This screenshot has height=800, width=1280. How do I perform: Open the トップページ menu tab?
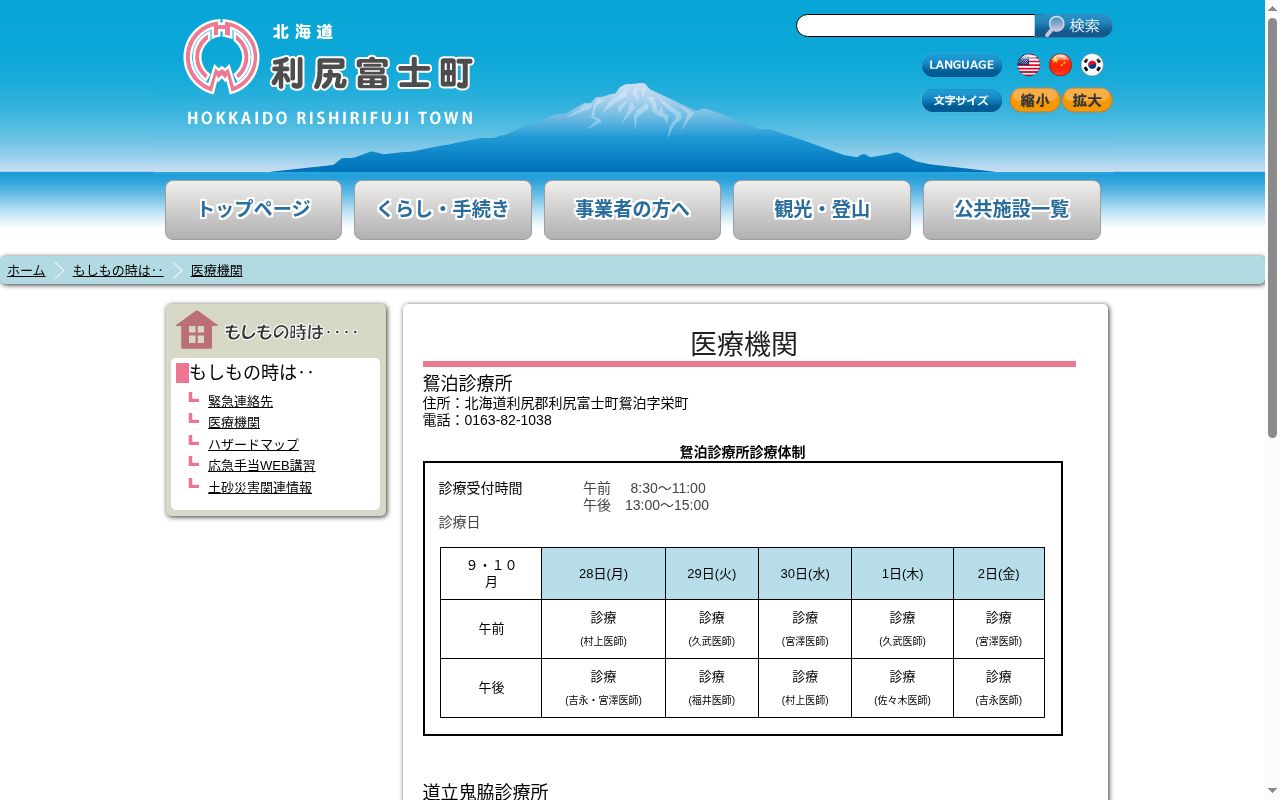tap(253, 210)
